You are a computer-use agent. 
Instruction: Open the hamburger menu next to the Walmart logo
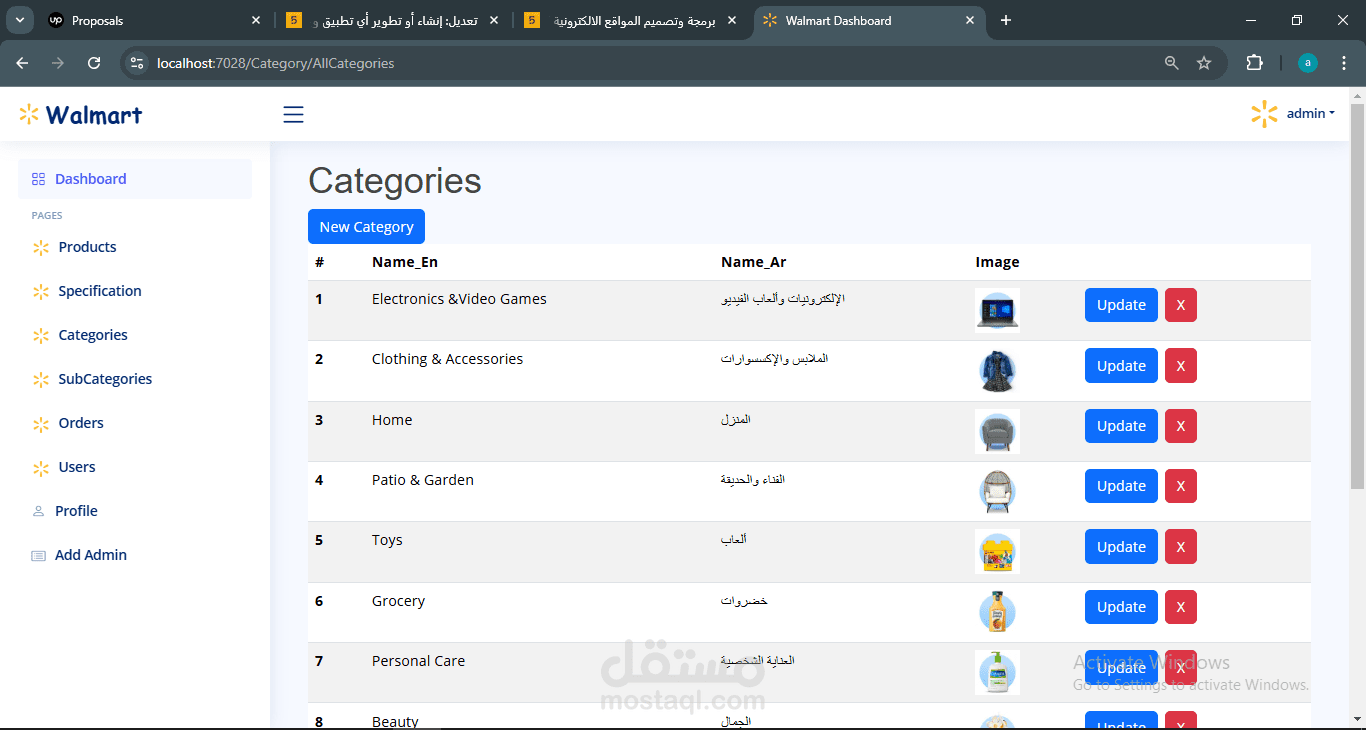293,113
